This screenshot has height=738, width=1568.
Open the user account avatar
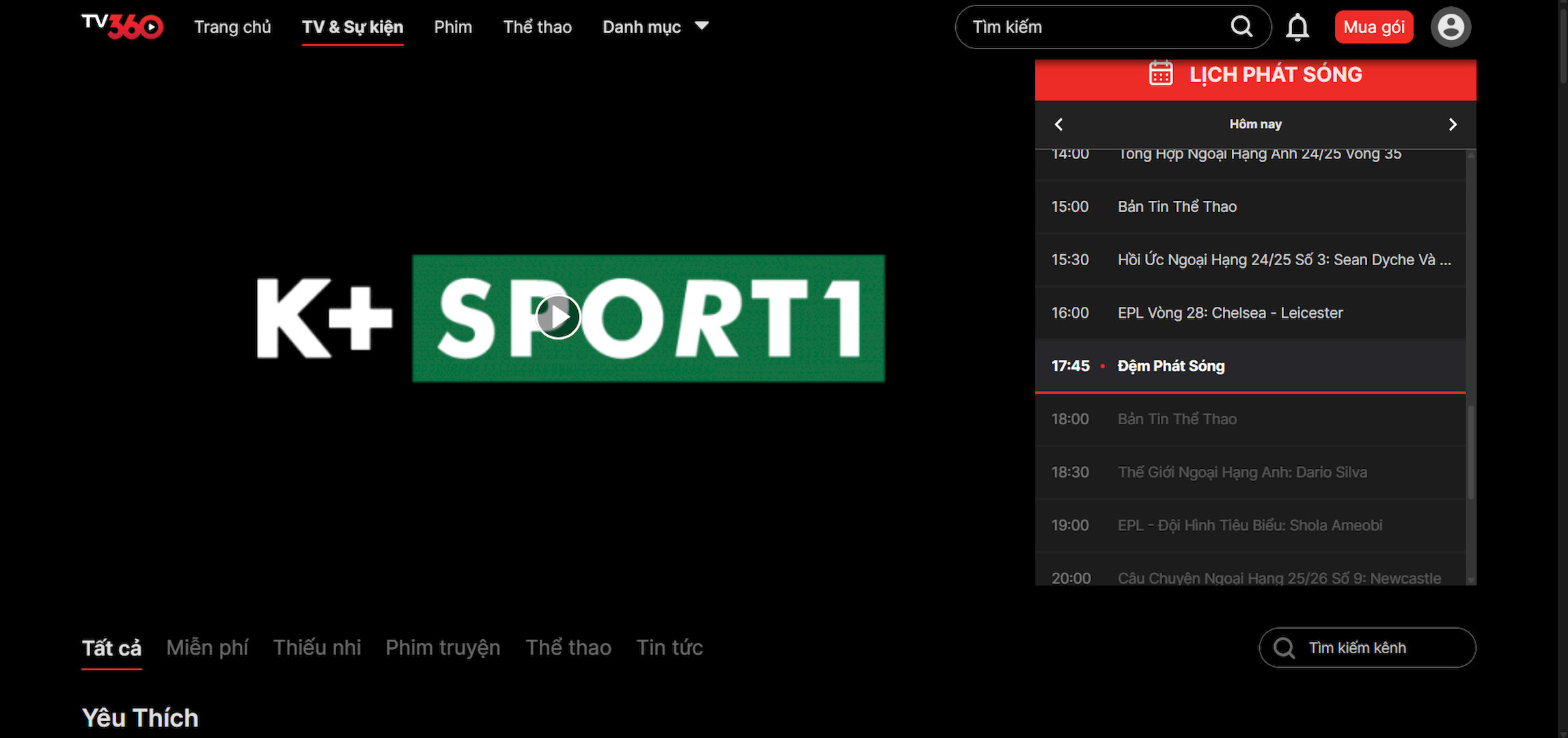click(x=1450, y=27)
